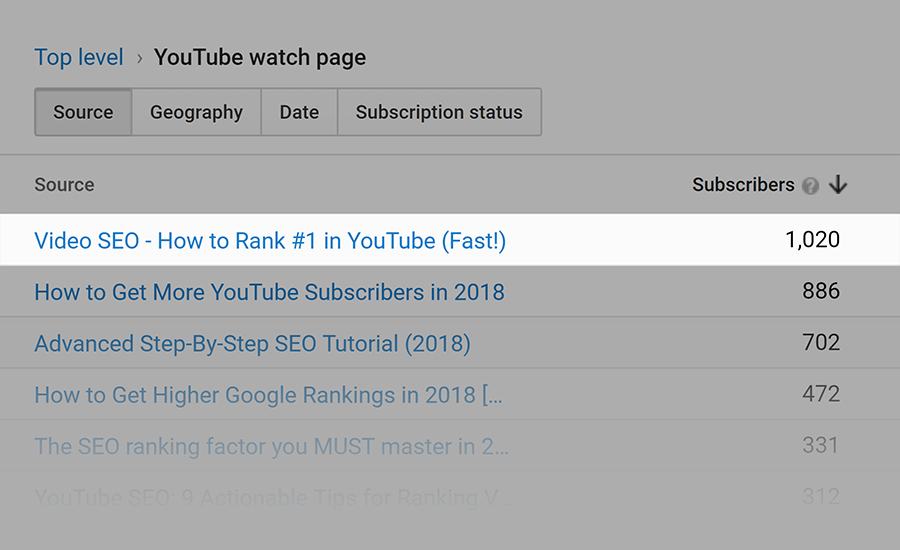Go back to Top level breadcrumb
Viewport: 900px width, 550px height.
pos(79,58)
